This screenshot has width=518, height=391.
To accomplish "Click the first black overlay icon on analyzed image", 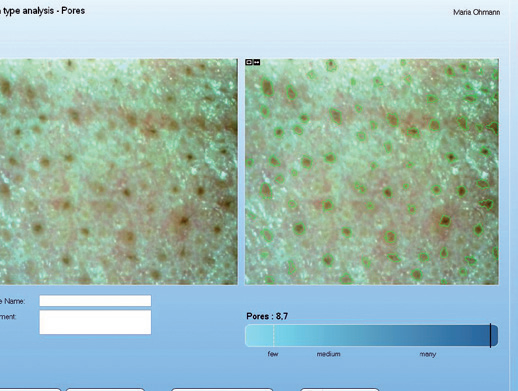I will [249, 62].
